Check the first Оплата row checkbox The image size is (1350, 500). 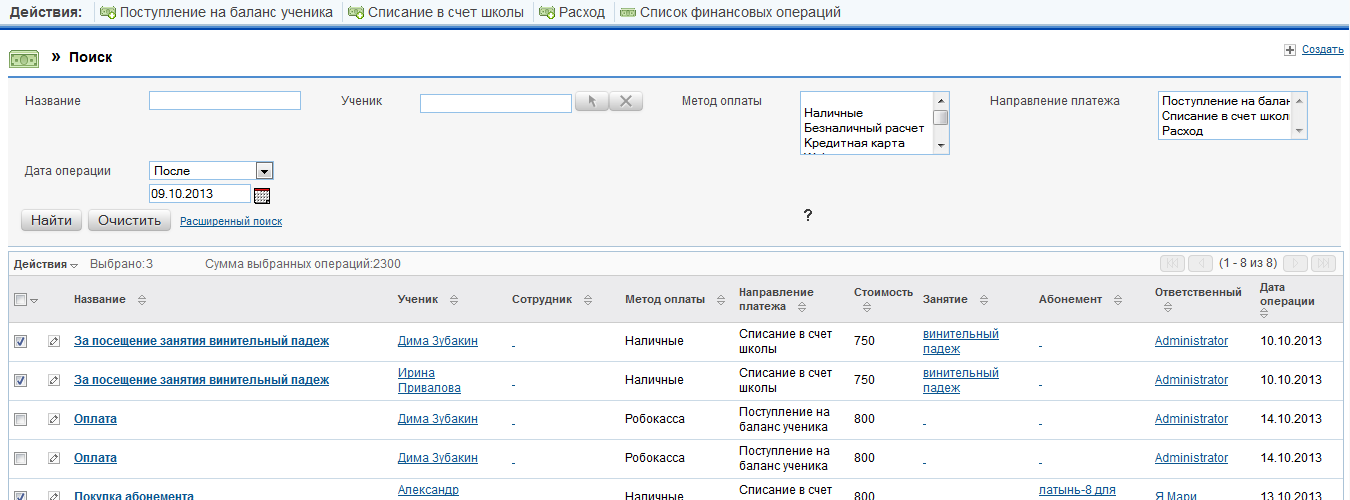point(21,419)
